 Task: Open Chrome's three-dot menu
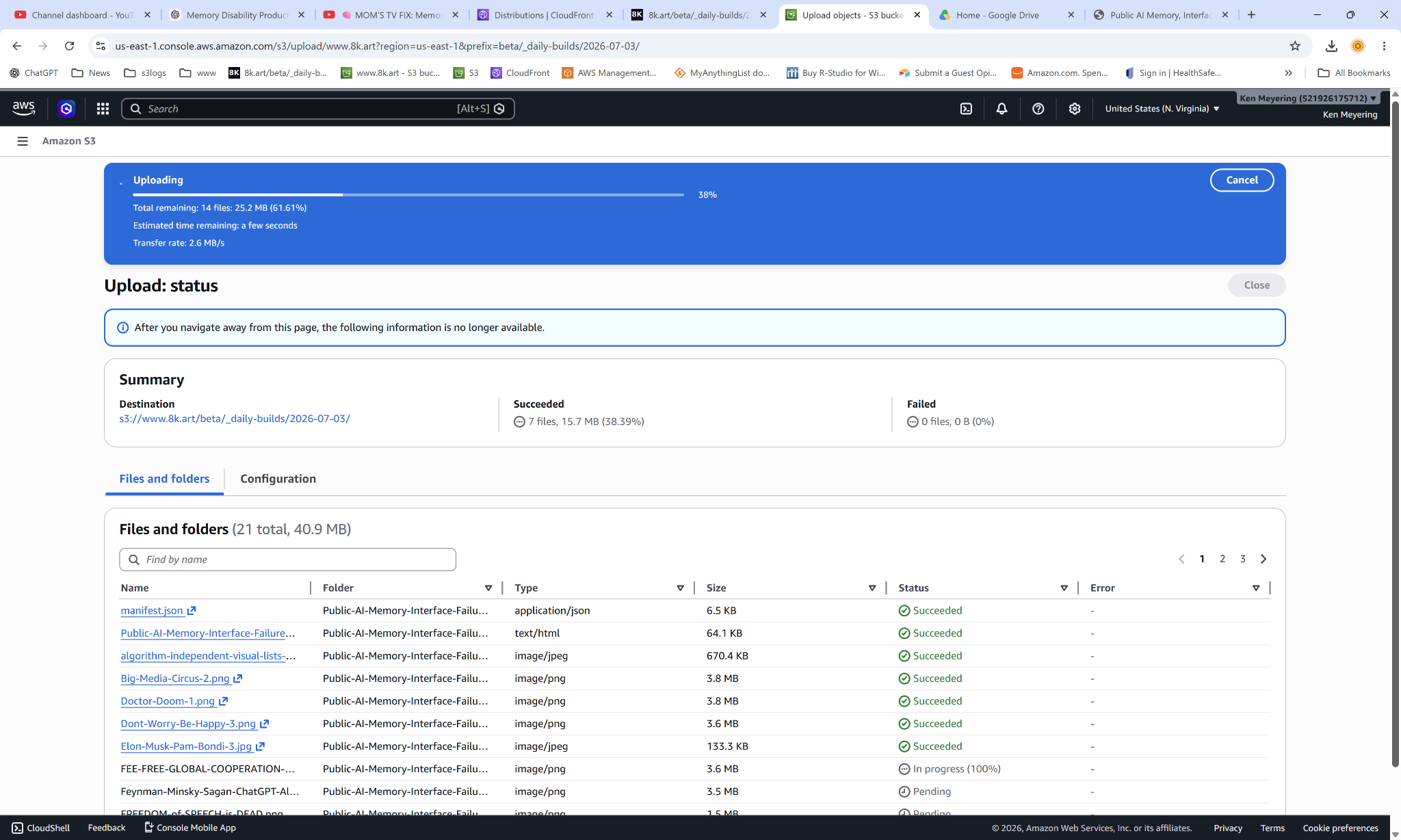point(1384,46)
